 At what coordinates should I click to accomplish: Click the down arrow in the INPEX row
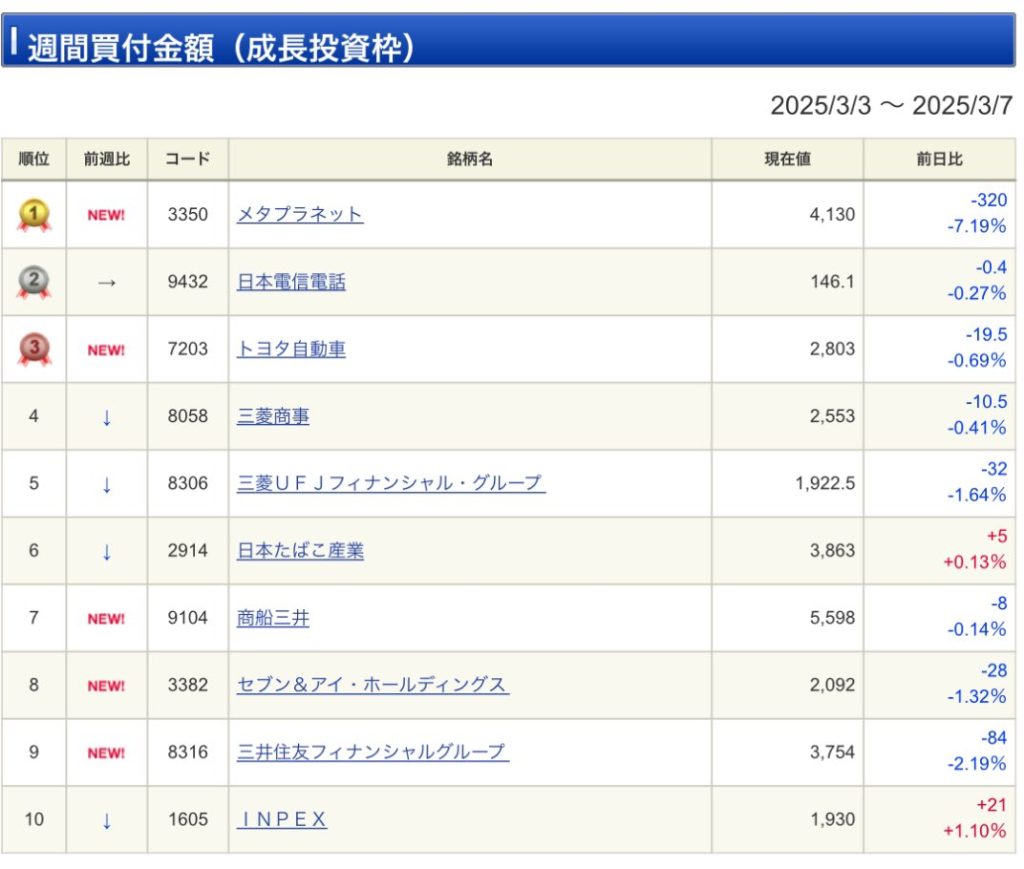[106, 820]
